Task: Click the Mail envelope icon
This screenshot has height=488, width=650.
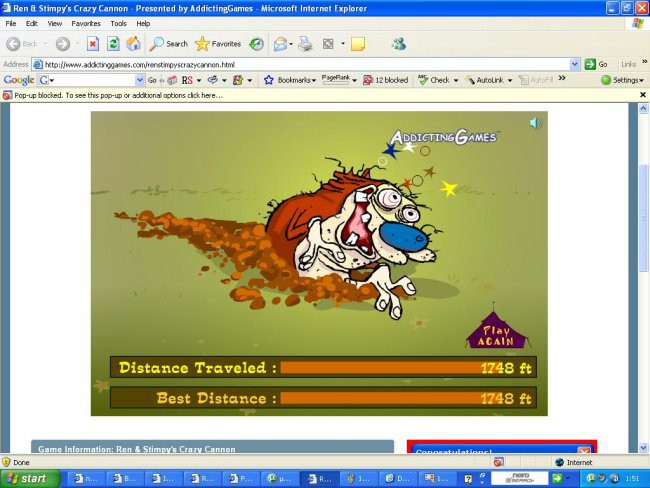Action: pyautogui.click(x=281, y=44)
